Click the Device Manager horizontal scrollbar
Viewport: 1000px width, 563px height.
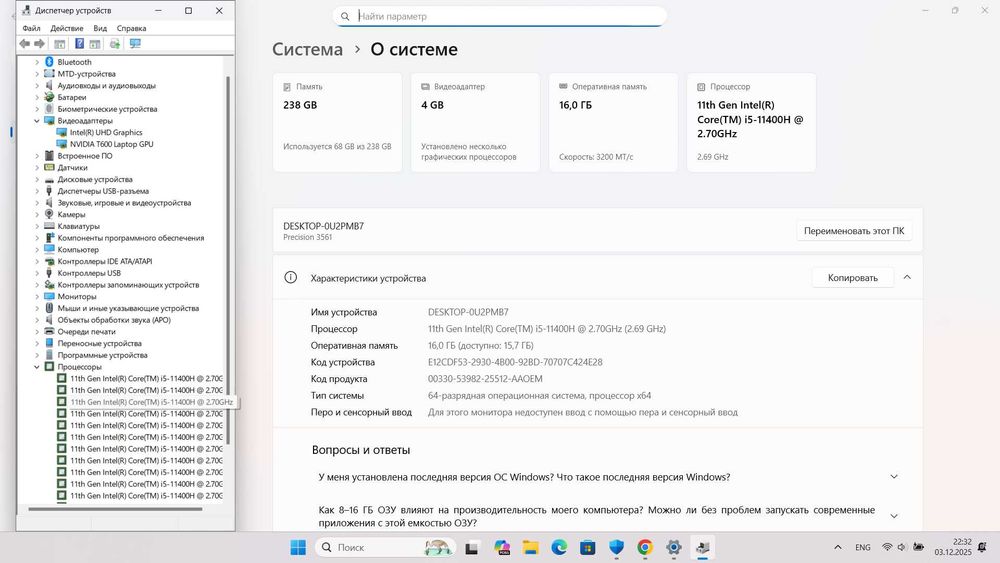pos(115,509)
